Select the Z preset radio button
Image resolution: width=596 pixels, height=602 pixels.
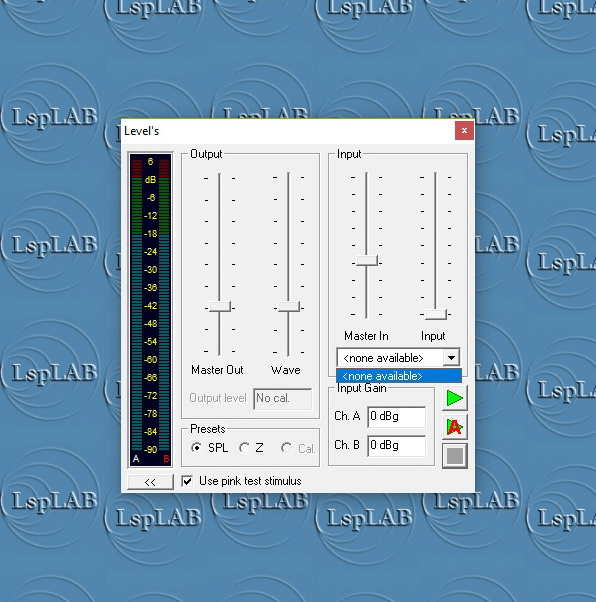(245, 448)
